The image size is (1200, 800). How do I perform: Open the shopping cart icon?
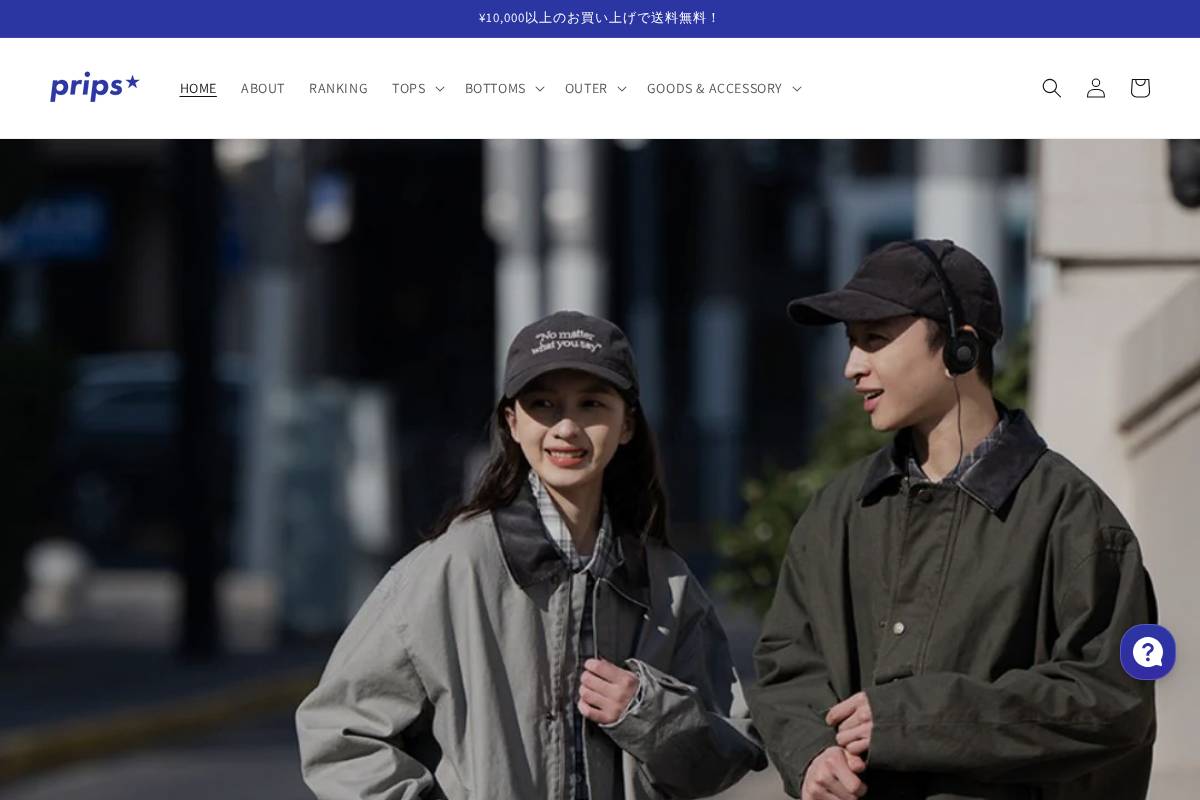1139,88
